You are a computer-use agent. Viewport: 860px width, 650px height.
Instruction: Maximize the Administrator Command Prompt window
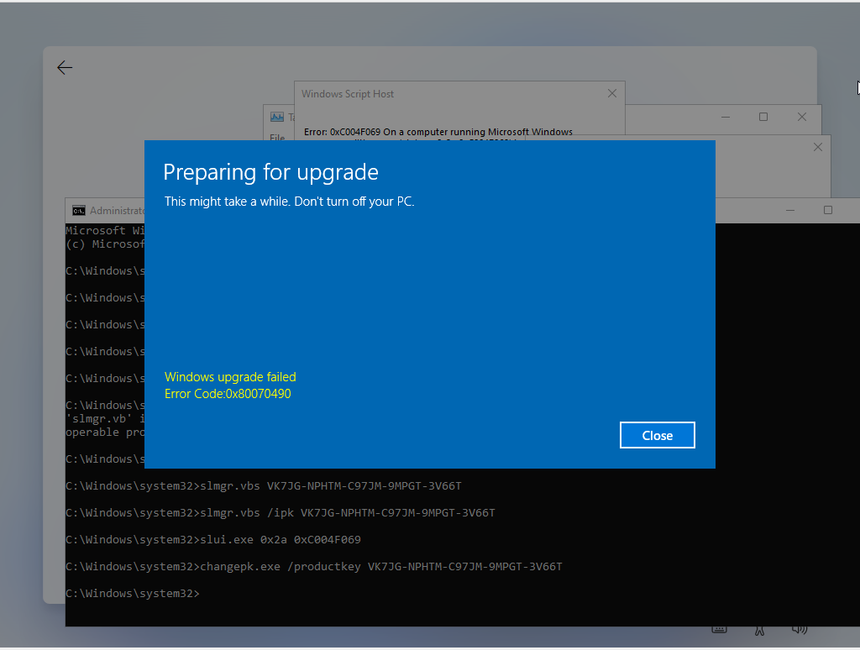tap(828, 210)
